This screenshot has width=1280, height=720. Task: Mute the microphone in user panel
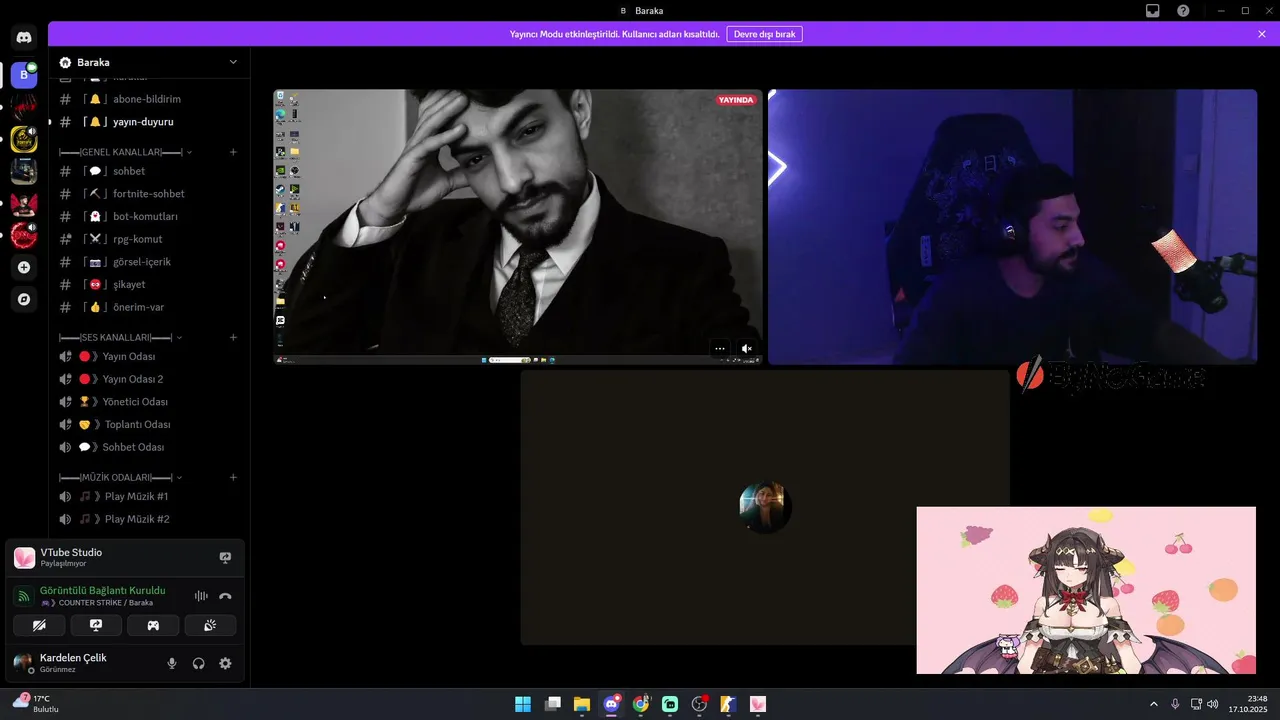(x=172, y=663)
